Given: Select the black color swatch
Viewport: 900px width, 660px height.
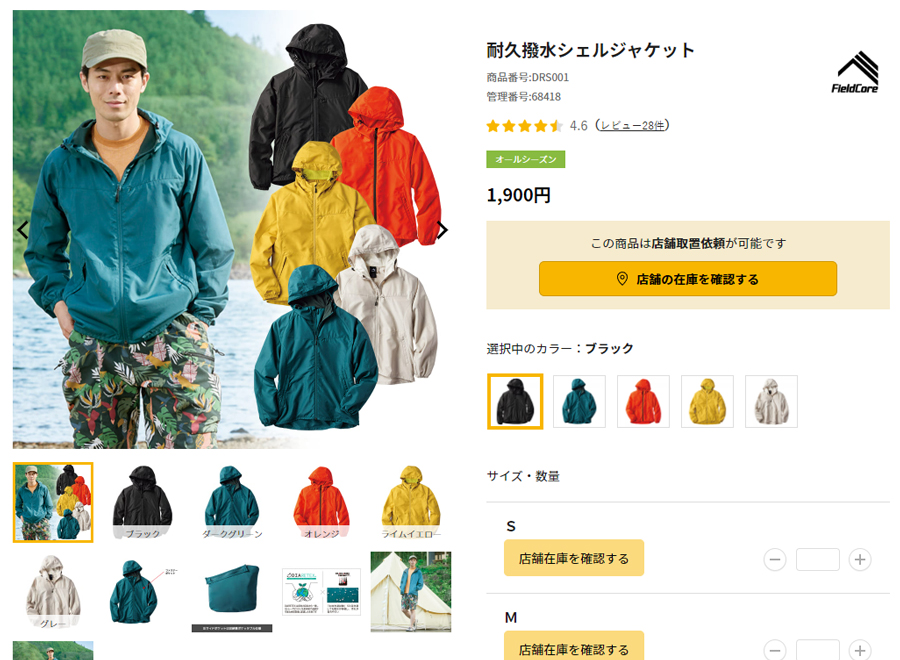Looking at the screenshot, I should click(515, 402).
